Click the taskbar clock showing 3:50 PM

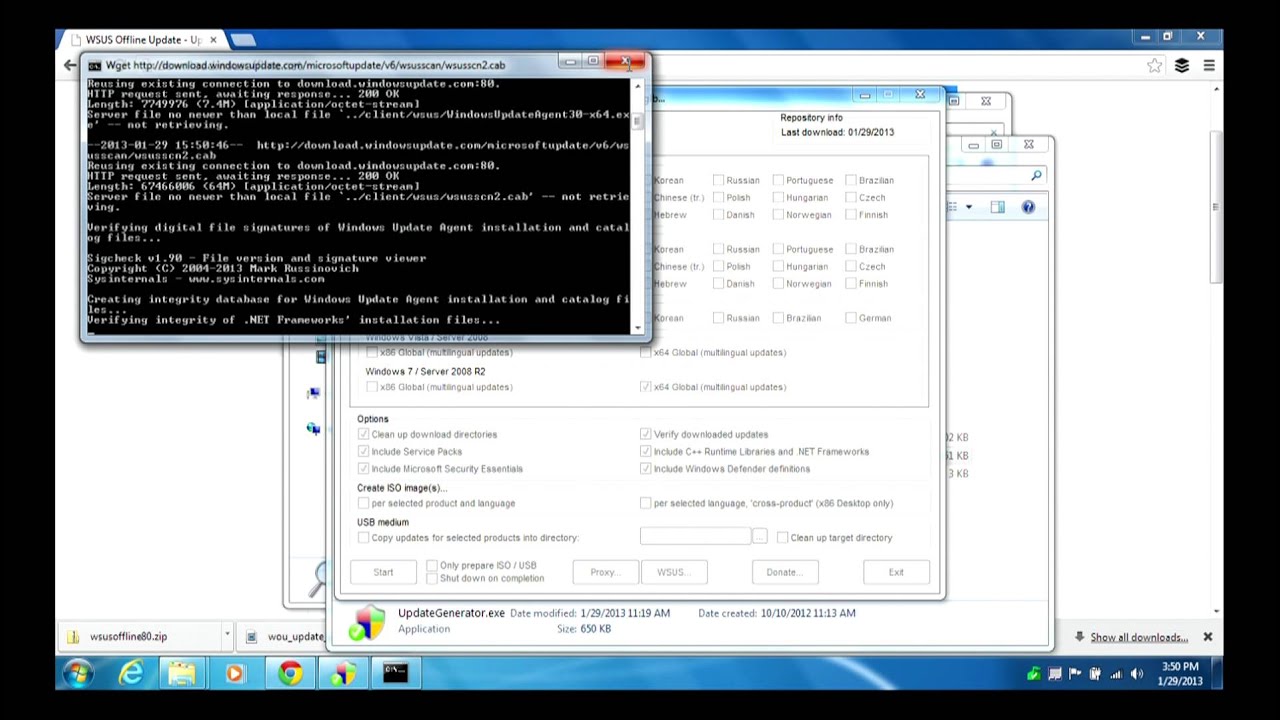pyautogui.click(x=1180, y=673)
